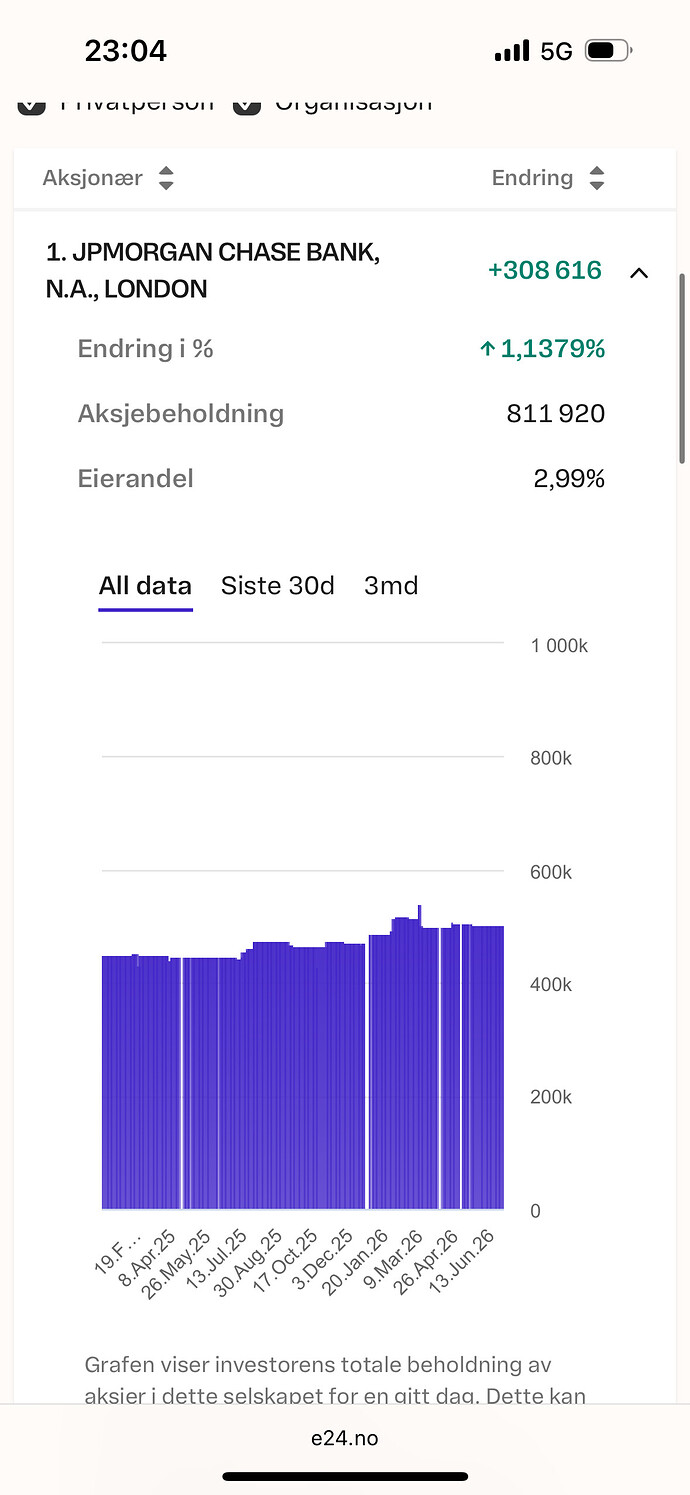Tap the cellular signal bars icon
This screenshot has width=690, height=1495.
512,50
